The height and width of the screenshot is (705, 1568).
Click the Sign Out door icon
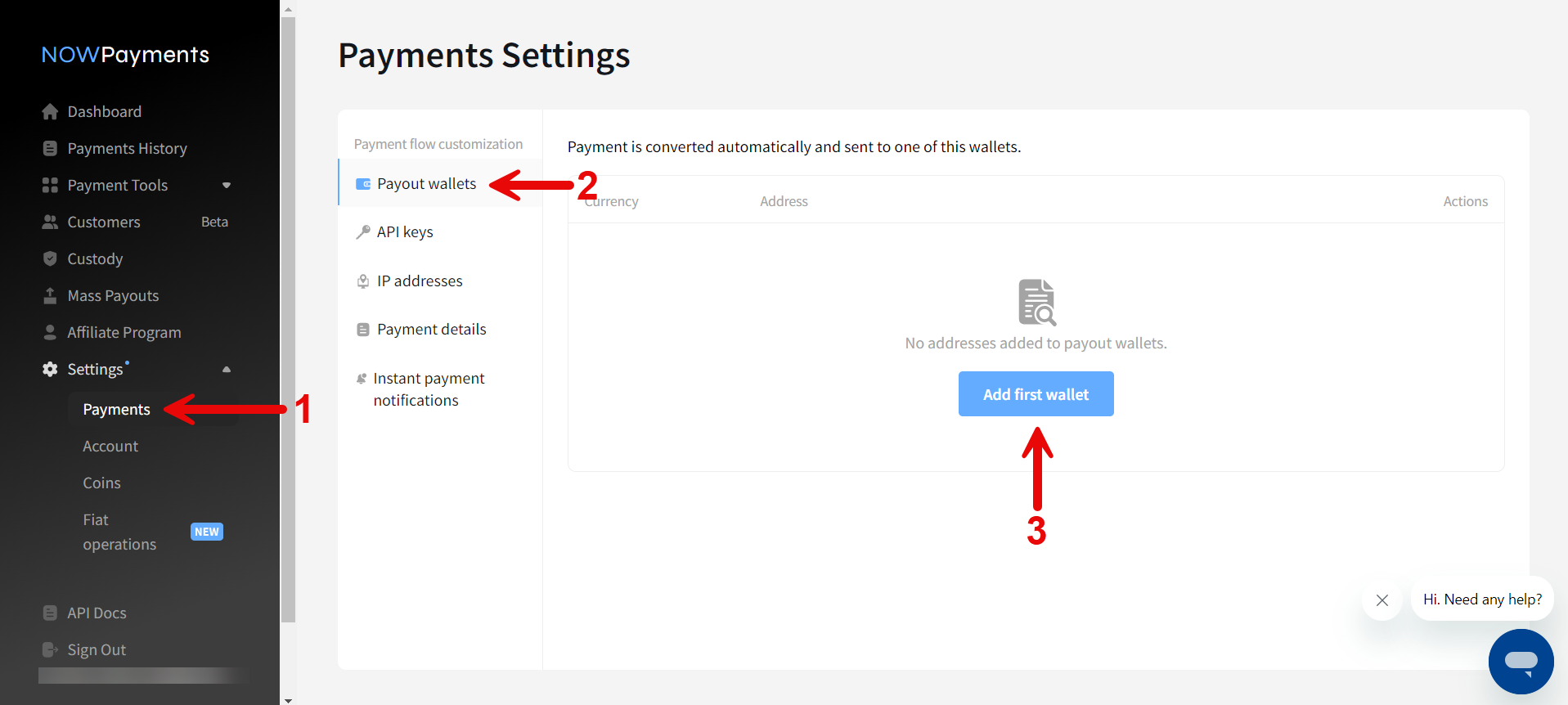(50, 649)
